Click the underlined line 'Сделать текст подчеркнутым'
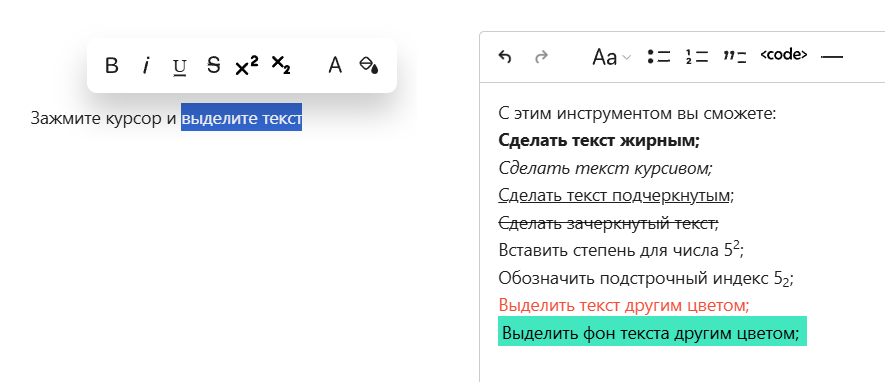Viewport: 885px width, 387px height. pyautogui.click(x=614, y=196)
